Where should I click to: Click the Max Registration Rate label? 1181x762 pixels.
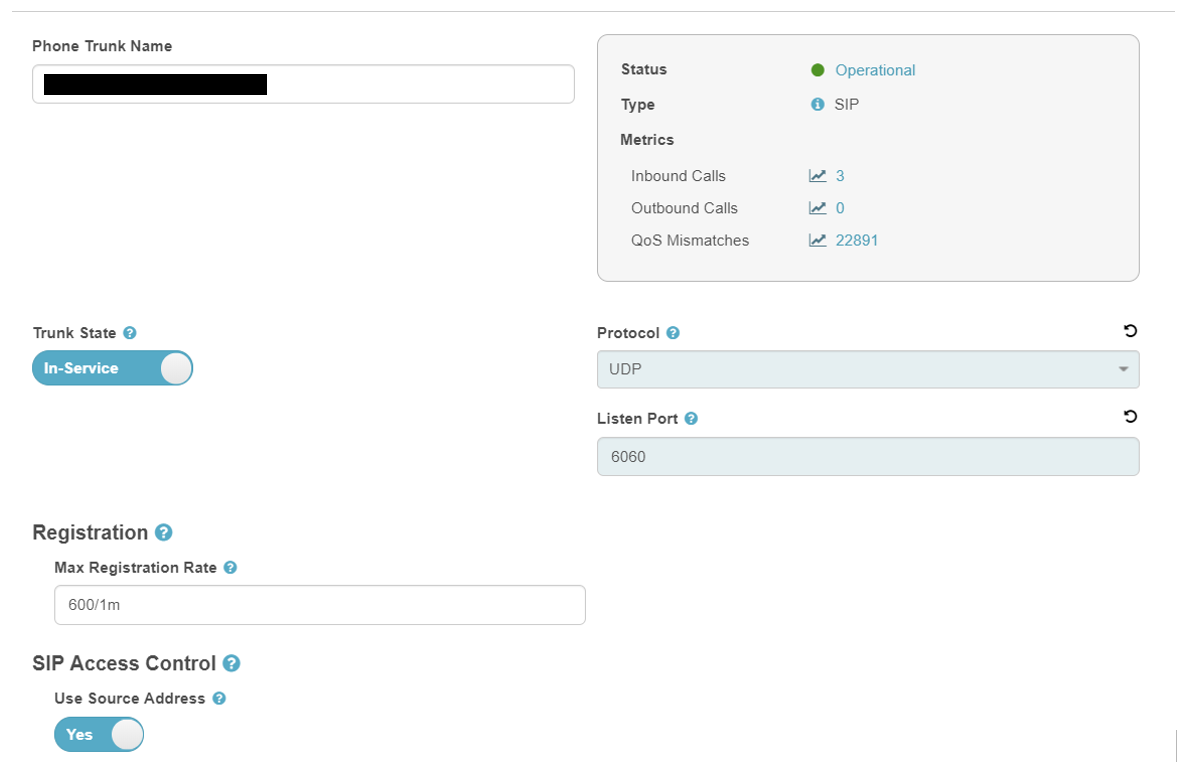point(136,568)
